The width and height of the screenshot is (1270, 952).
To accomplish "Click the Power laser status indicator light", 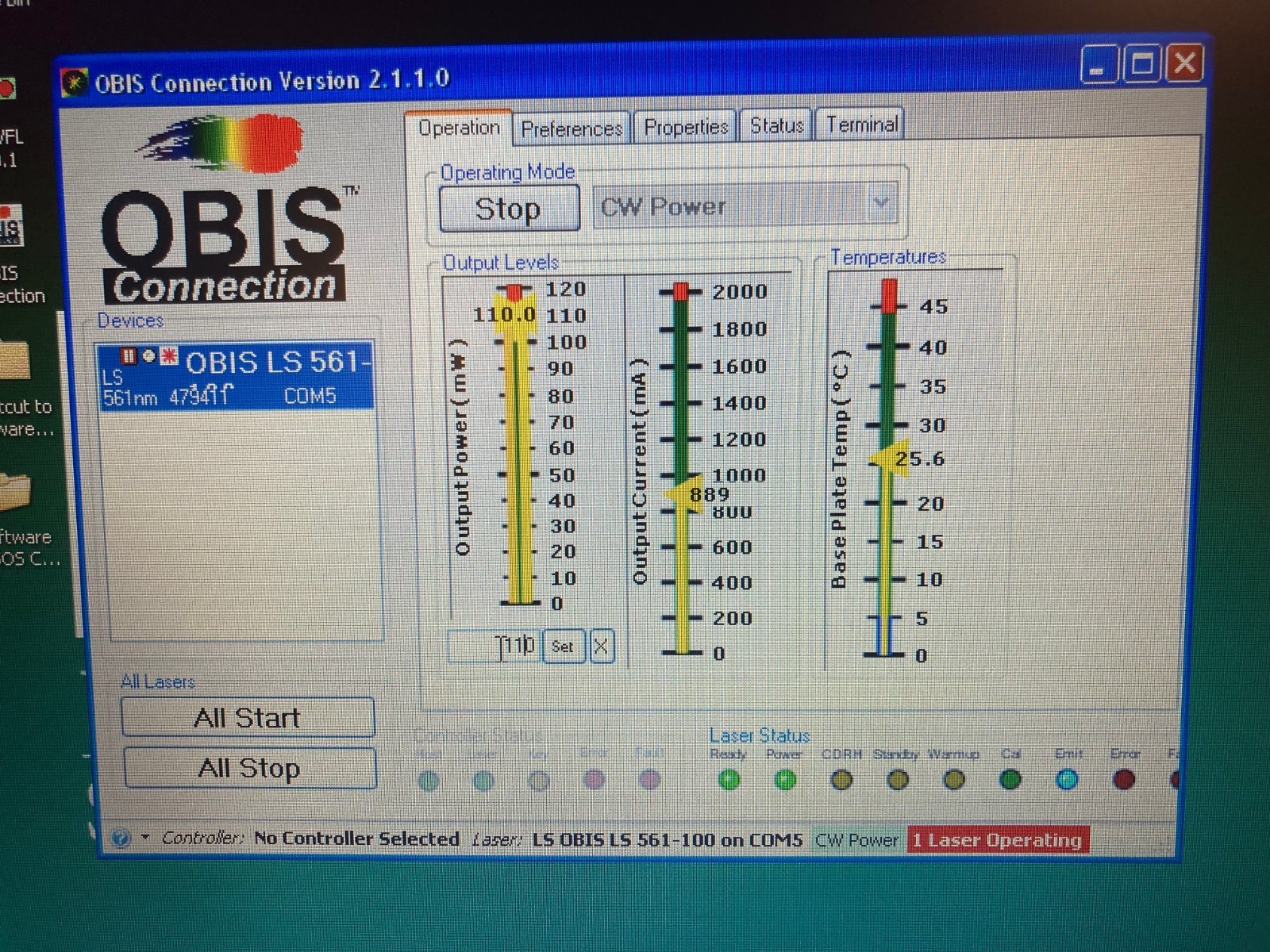I will click(784, 781).
